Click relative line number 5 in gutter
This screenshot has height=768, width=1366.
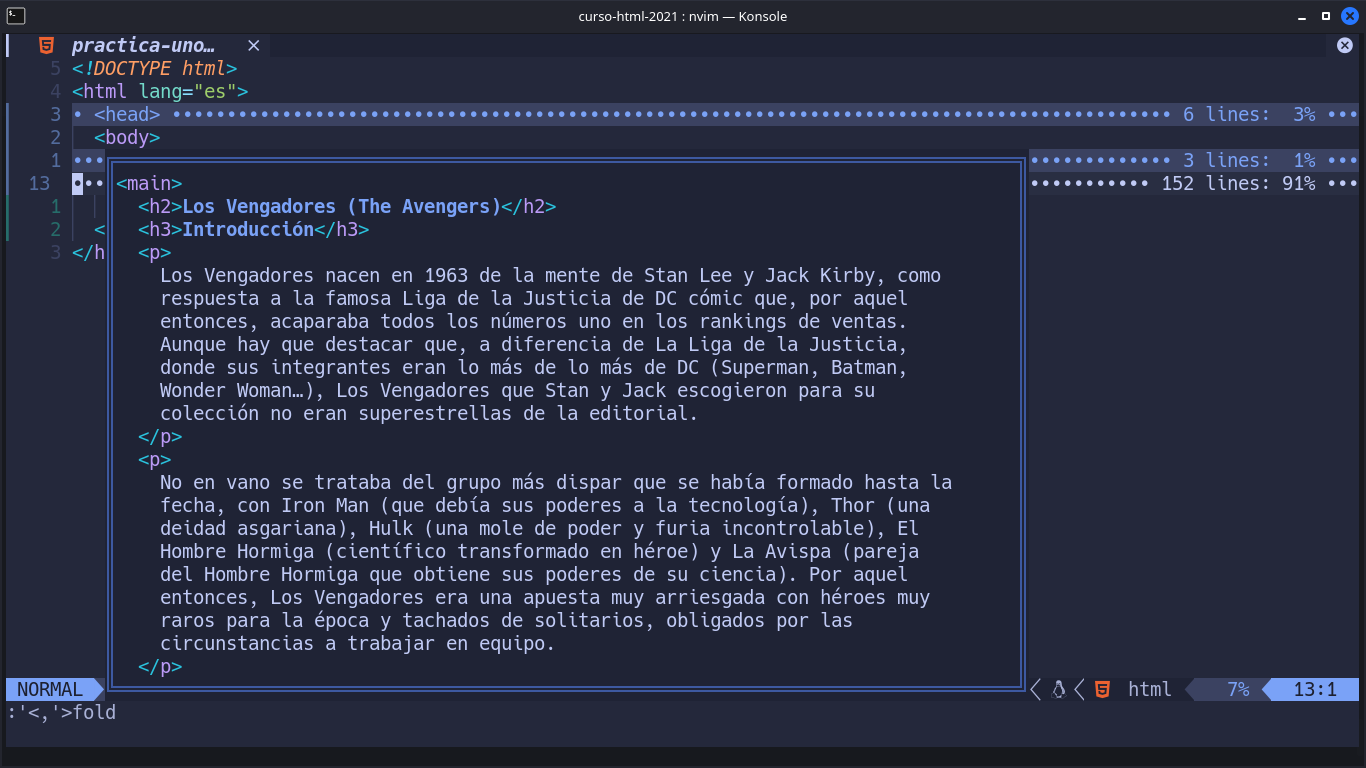56,69
